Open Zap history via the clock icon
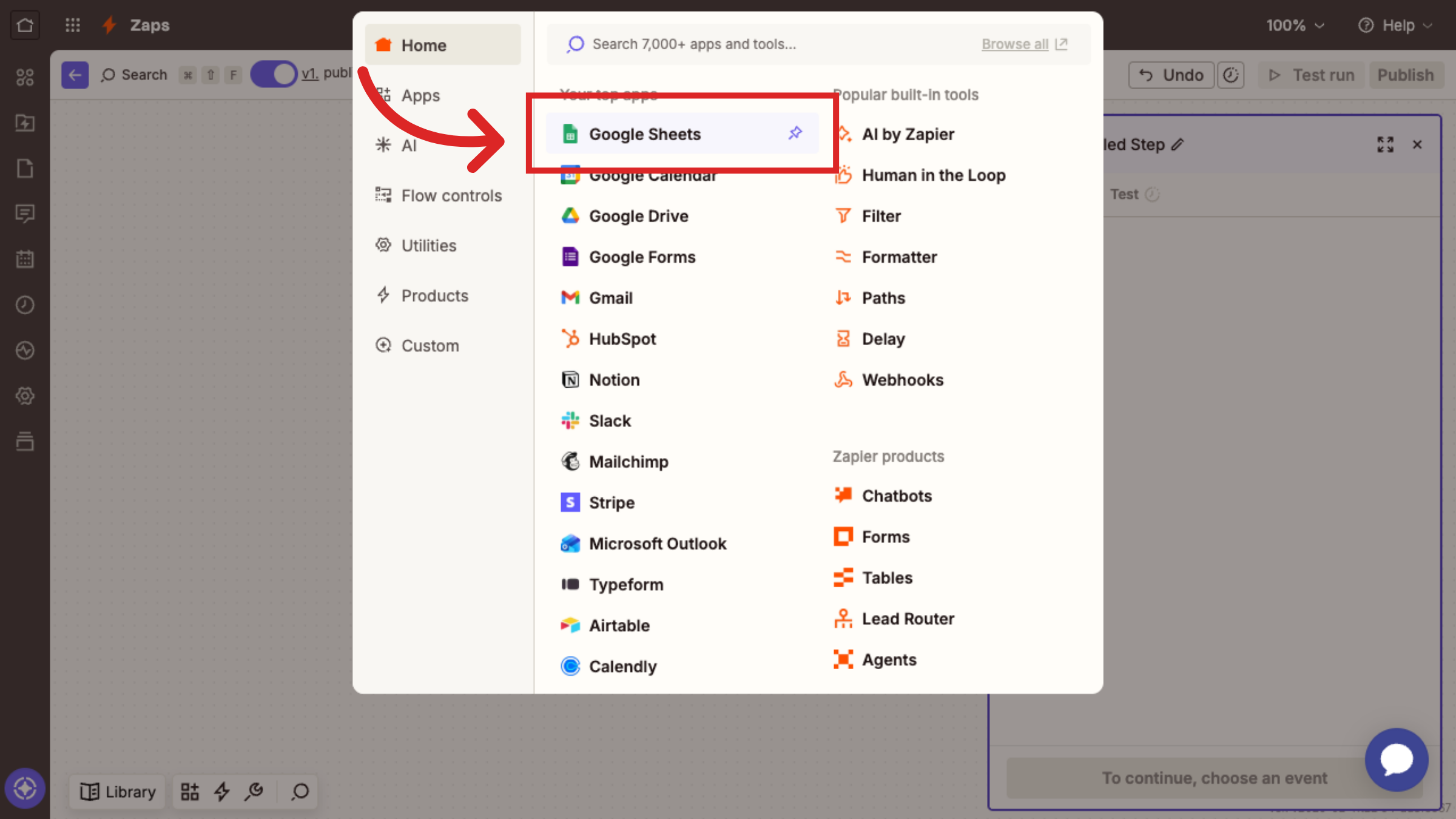 pos(25,305)
